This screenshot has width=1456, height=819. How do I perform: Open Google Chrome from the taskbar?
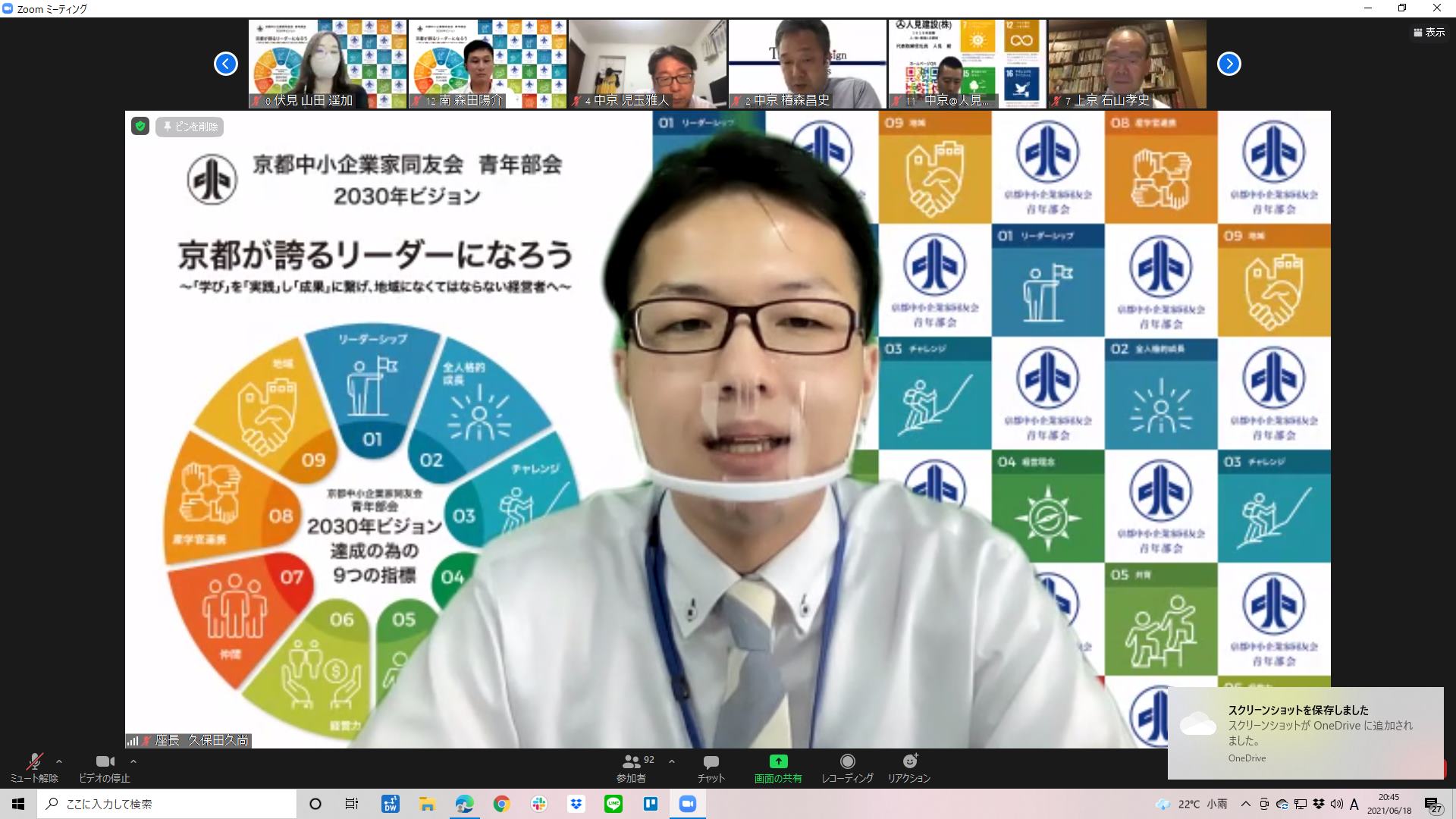click(501, 804)
